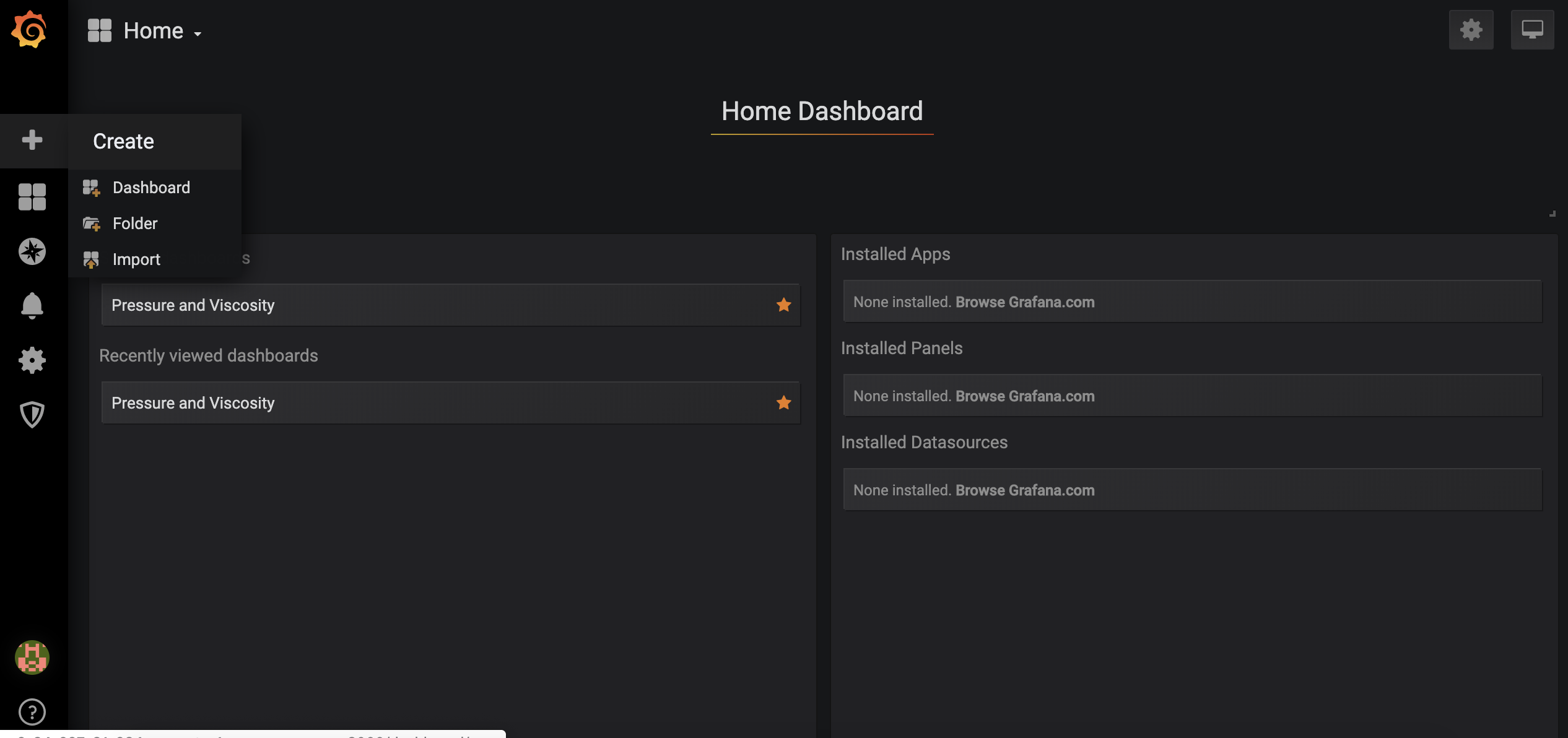Select Folder from Create menu
The width and height of the screenshot is (1568, 738).
(x=135, y=224)
